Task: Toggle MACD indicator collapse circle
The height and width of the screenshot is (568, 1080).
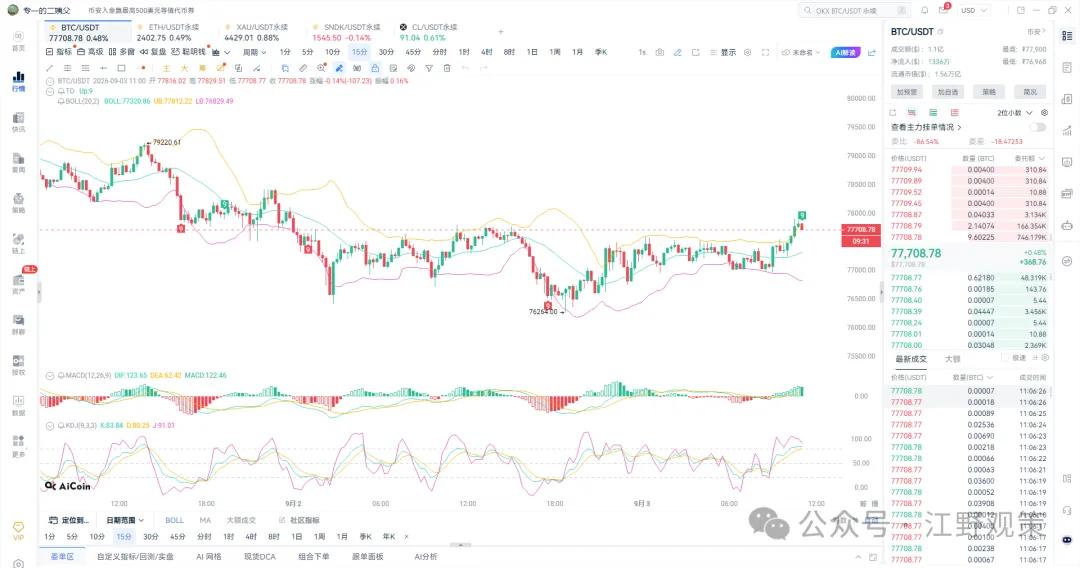Action: pyautogui.click(x=50, y=375)
